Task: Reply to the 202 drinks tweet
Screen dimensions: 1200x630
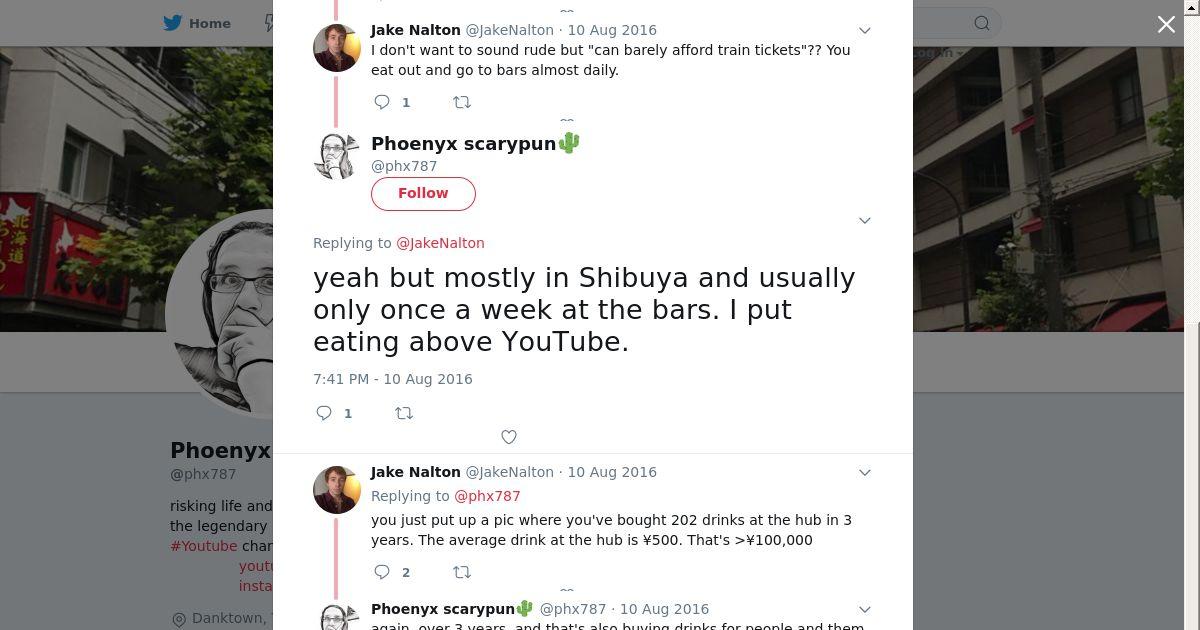Action: pyautogui.click(x=382, y=572)
